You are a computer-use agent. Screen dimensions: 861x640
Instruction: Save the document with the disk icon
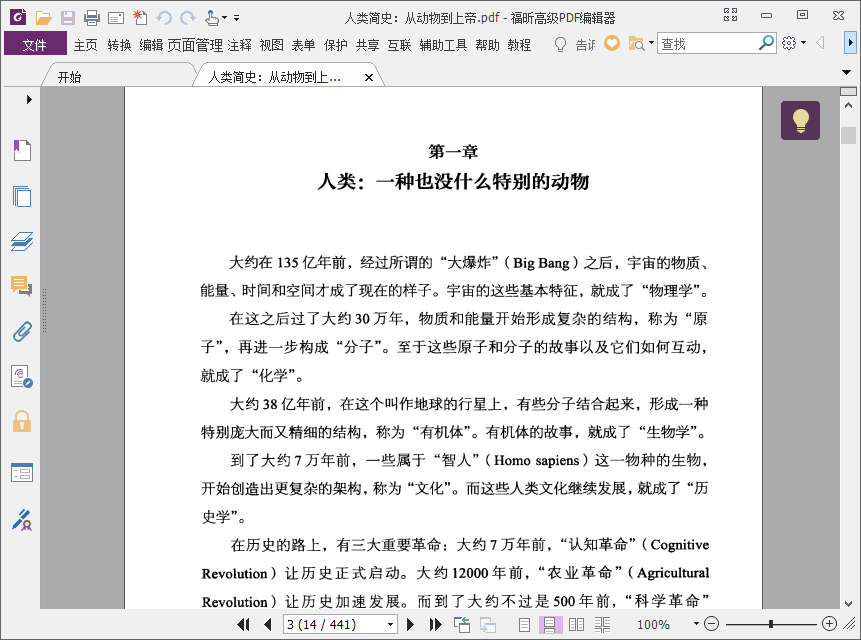68,18
